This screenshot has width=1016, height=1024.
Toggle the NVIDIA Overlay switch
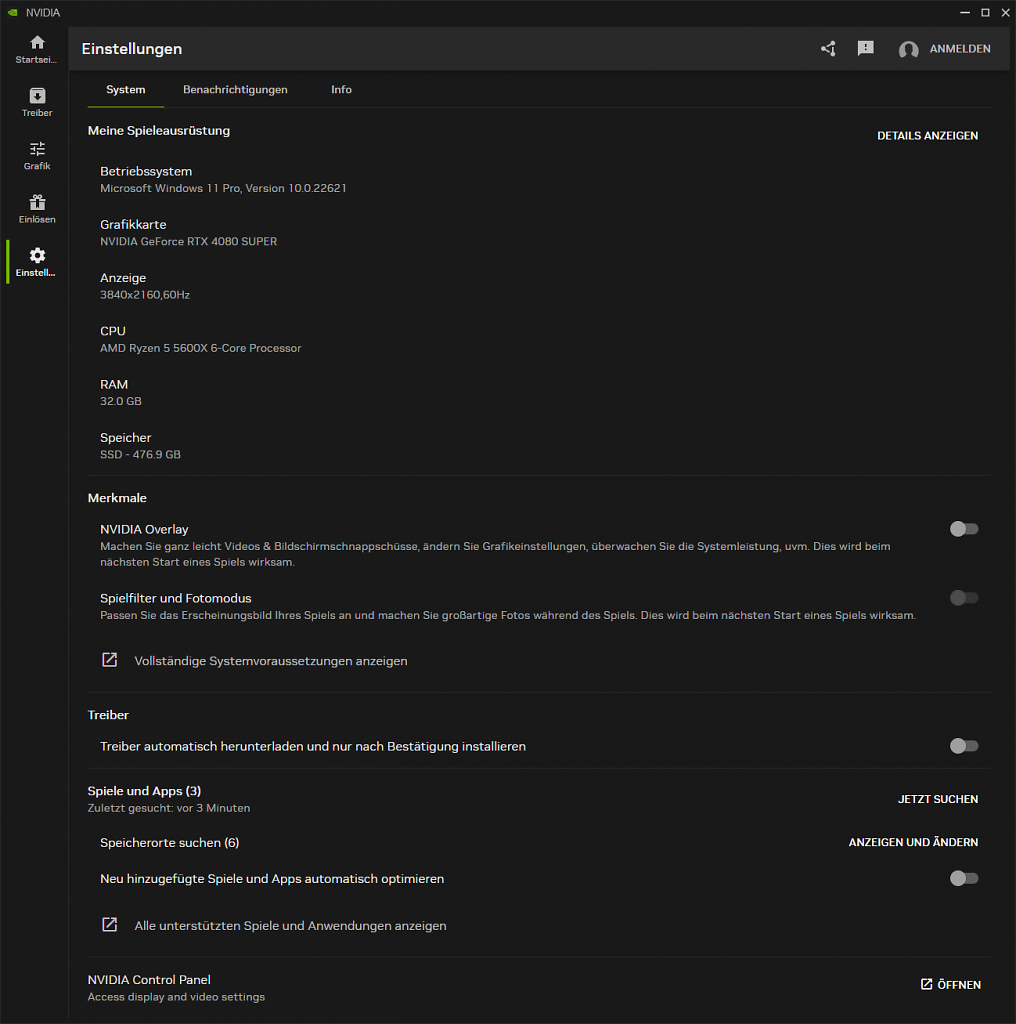click(x=964, y=529)
